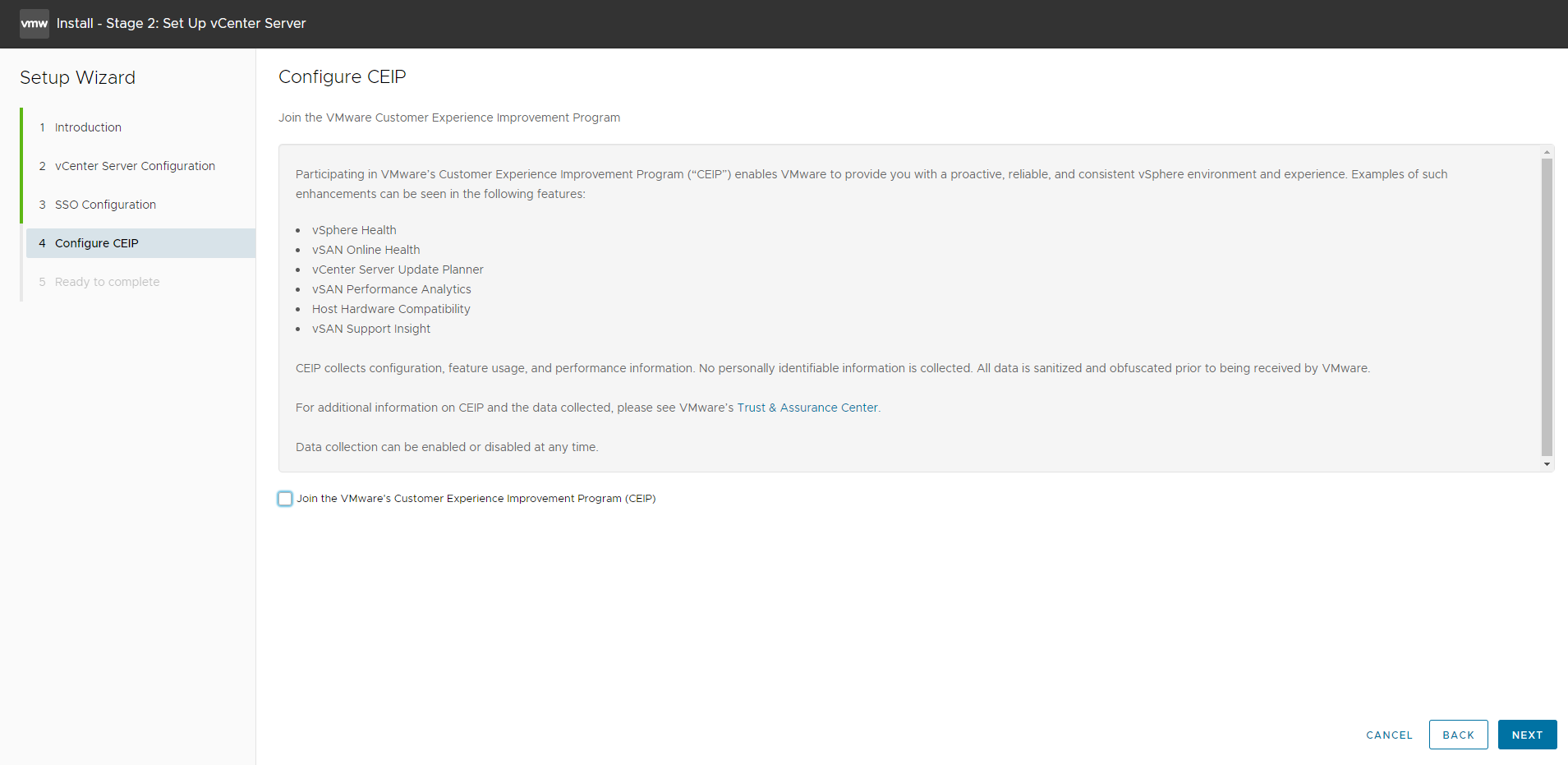This screenshot has height=765, width=1568.
Task: Enable the Join CEIP checkbox
Action: coord(285,499)
